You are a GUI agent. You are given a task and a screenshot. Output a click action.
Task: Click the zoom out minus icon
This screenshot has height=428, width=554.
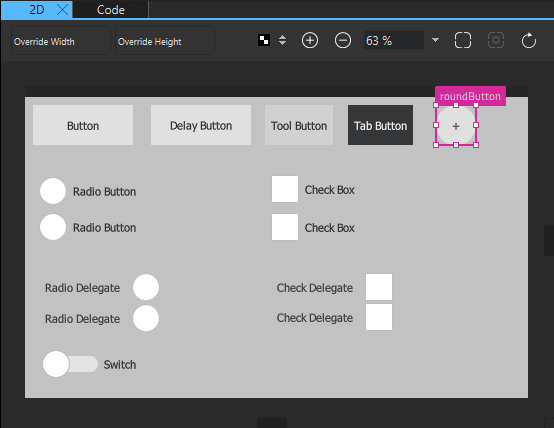coord(343,40)
